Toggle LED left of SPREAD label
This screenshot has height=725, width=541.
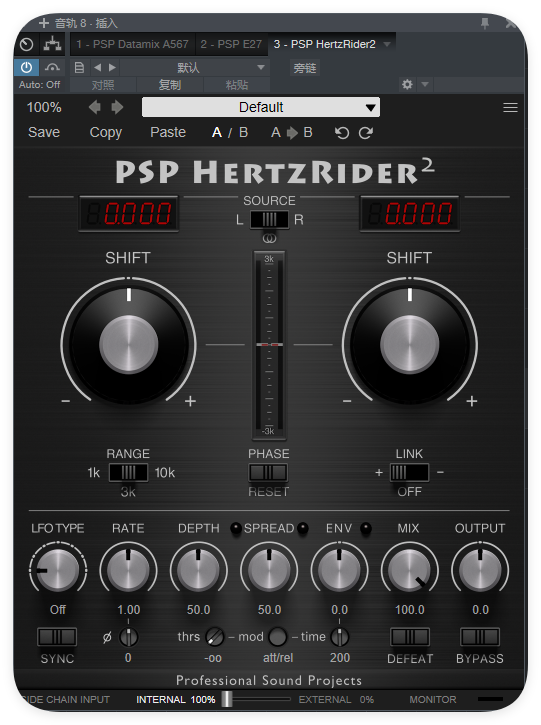(x=236, y=528)
